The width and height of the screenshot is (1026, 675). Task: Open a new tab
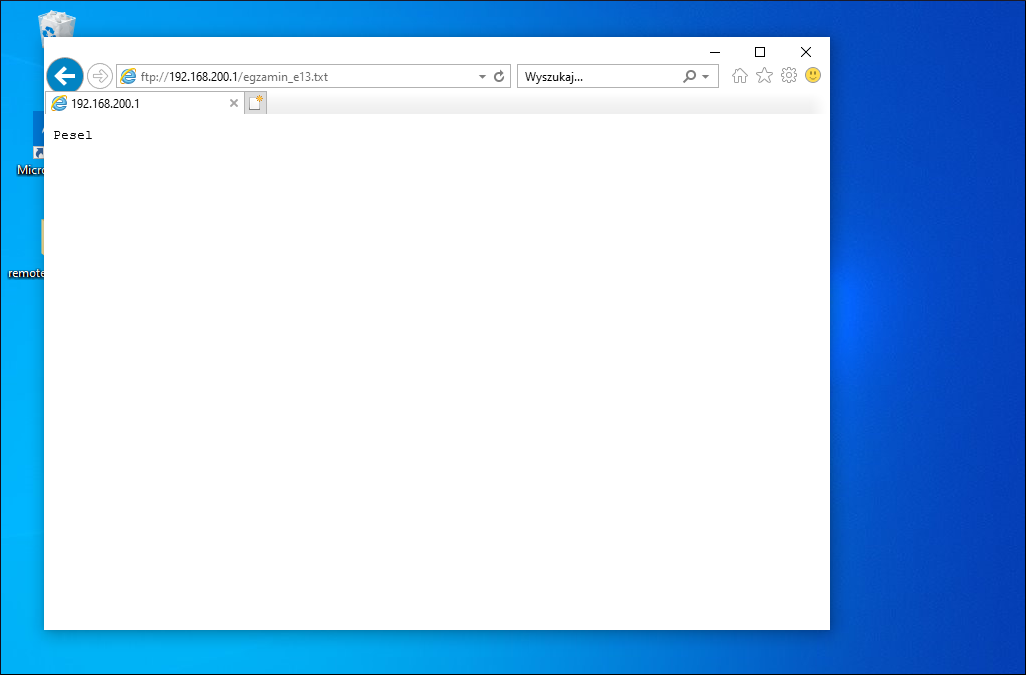pyautogui.click(x=255, y=103)
